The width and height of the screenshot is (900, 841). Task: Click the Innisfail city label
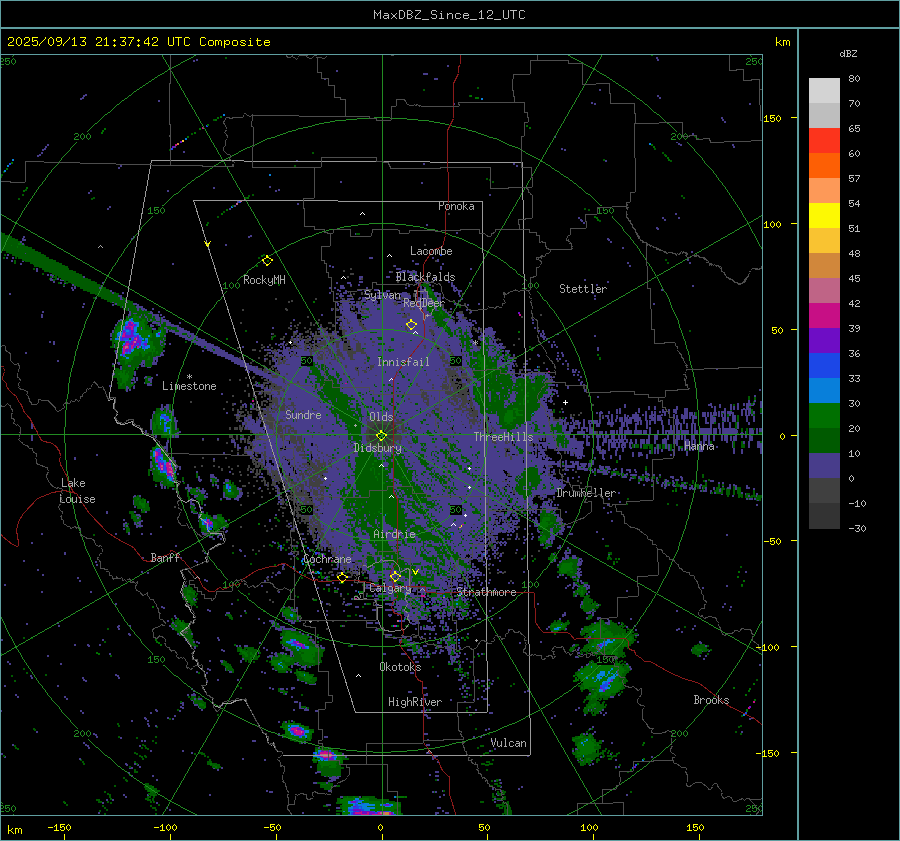coord(403,362)
